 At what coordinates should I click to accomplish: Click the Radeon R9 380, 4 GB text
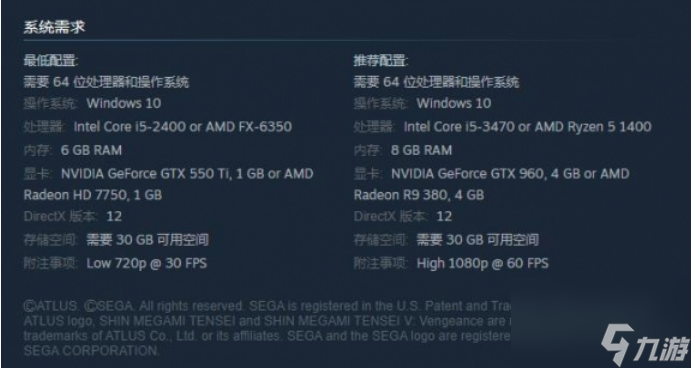419,195
